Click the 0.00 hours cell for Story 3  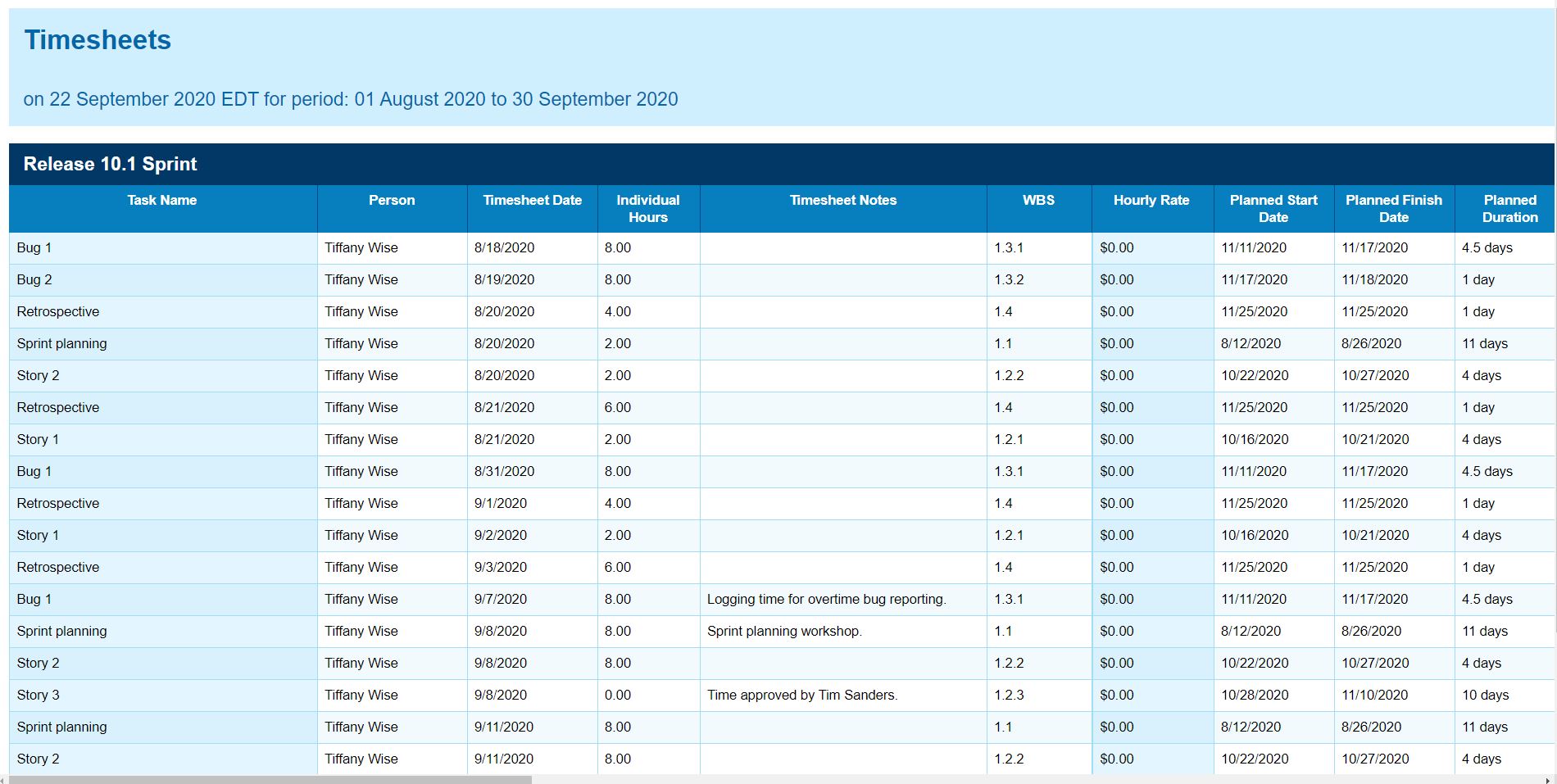[649, 695]
